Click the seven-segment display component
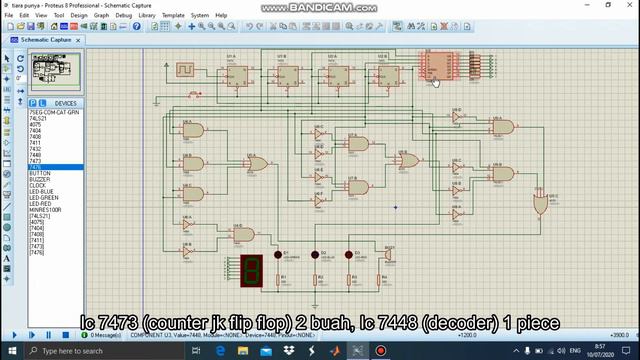 251,271
